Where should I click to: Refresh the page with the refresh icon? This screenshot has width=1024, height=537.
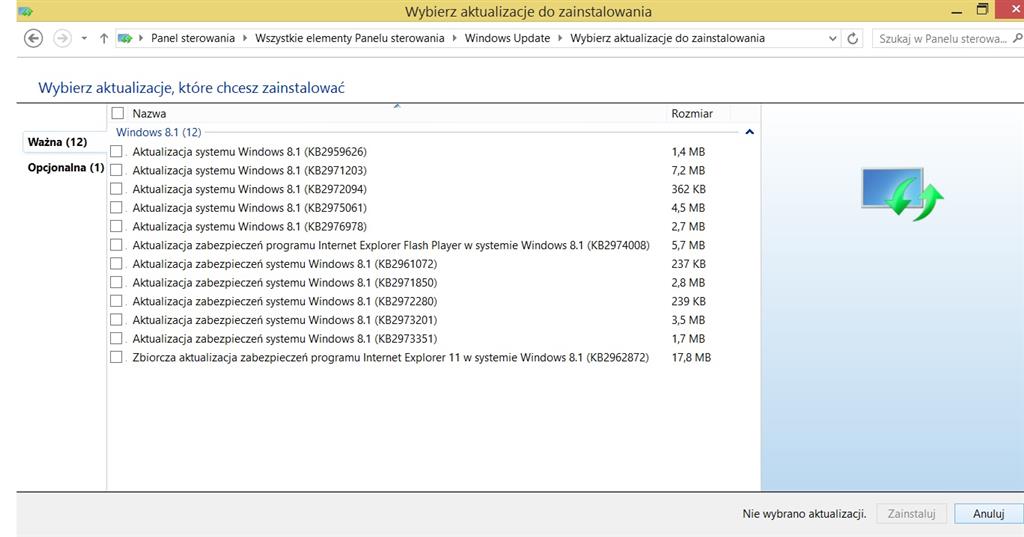click(x=852, y=39)
